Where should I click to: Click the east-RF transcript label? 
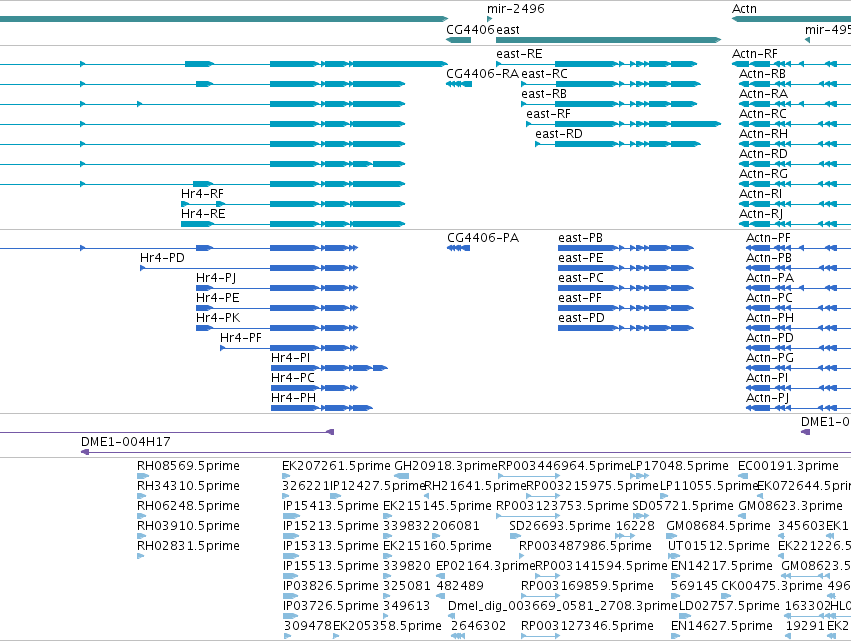click(548, 114)
